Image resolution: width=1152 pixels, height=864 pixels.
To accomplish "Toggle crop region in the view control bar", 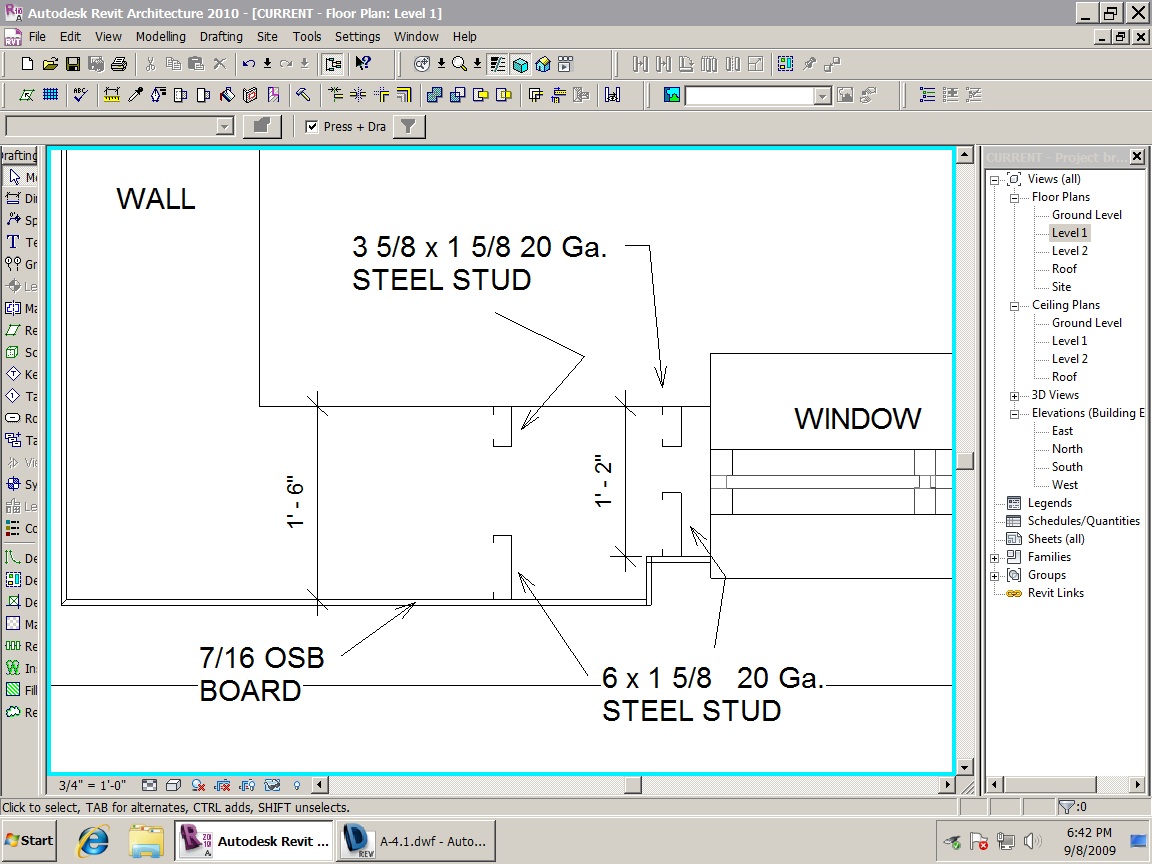I will 221,786.
